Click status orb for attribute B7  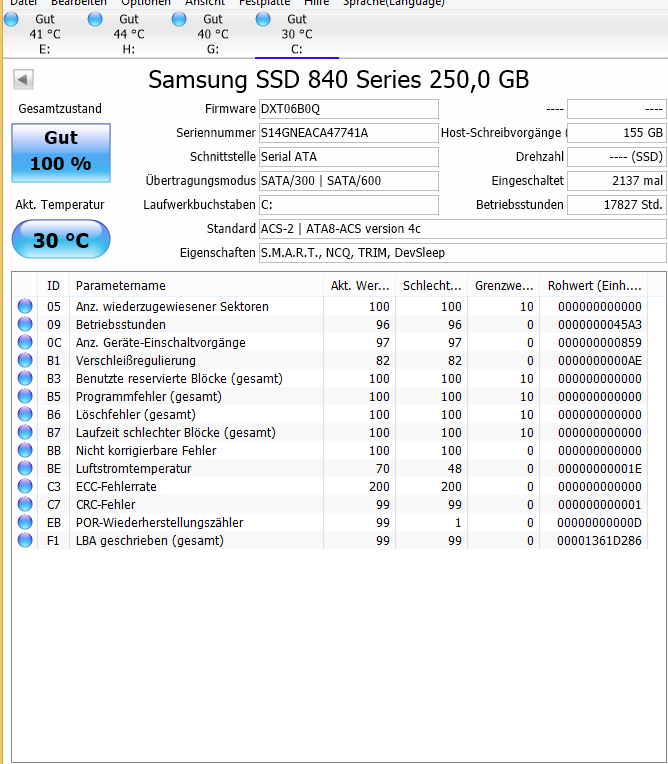(25, 433)
